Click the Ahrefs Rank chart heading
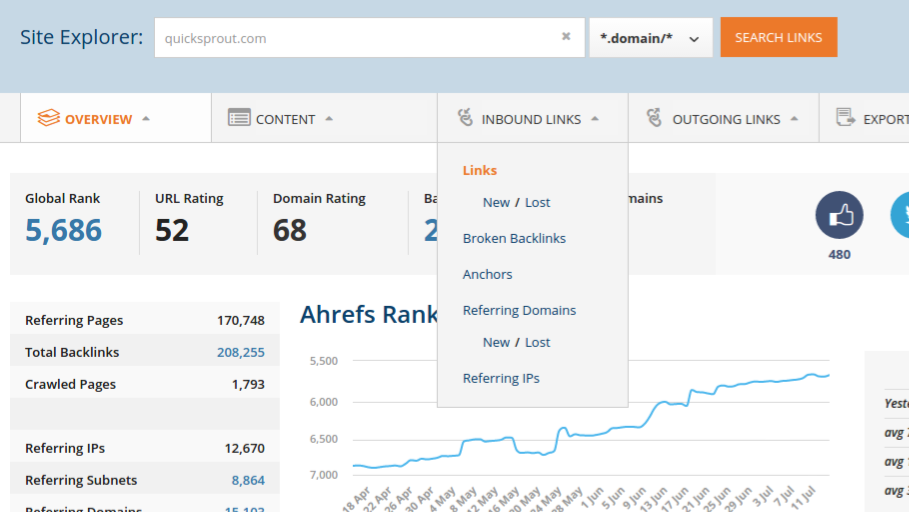The width and height of the screenshot is (909, 512). (369, 314)
